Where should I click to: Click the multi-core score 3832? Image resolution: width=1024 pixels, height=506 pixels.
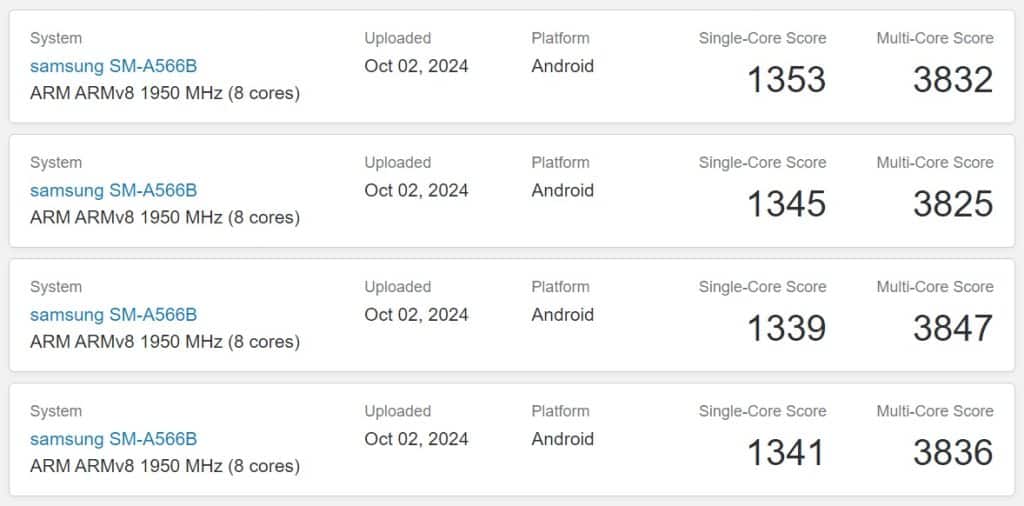[x=953, y=80]
